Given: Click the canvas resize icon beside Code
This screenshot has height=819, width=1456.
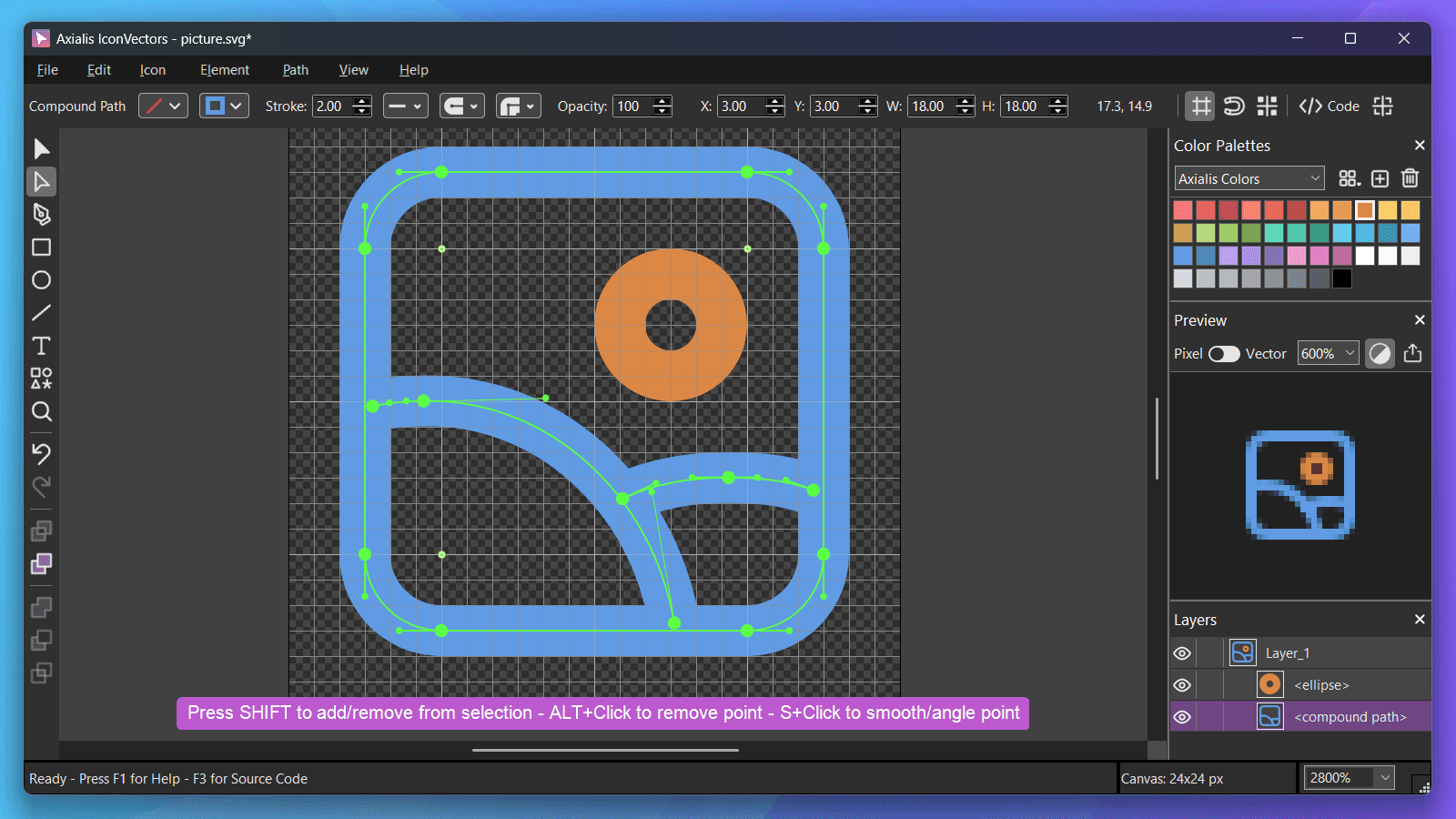Looking at the screenshot, I should click(x=1382, y=106).
